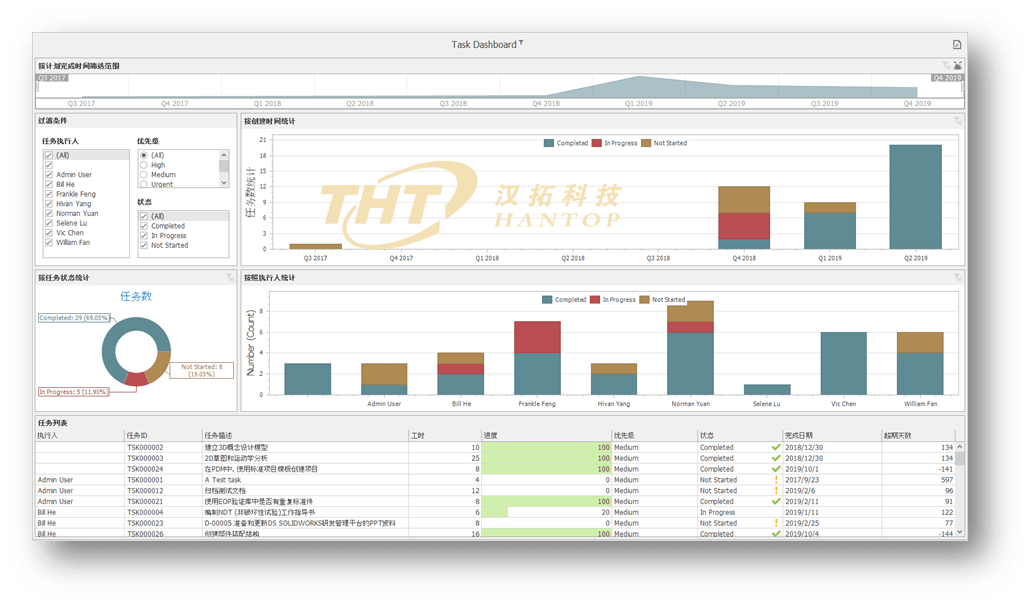Viewport: 1033px width, 606px height.
Task: Click task list scrollbar down arrow
Action: pyautogui.click(x=960, y=532)
